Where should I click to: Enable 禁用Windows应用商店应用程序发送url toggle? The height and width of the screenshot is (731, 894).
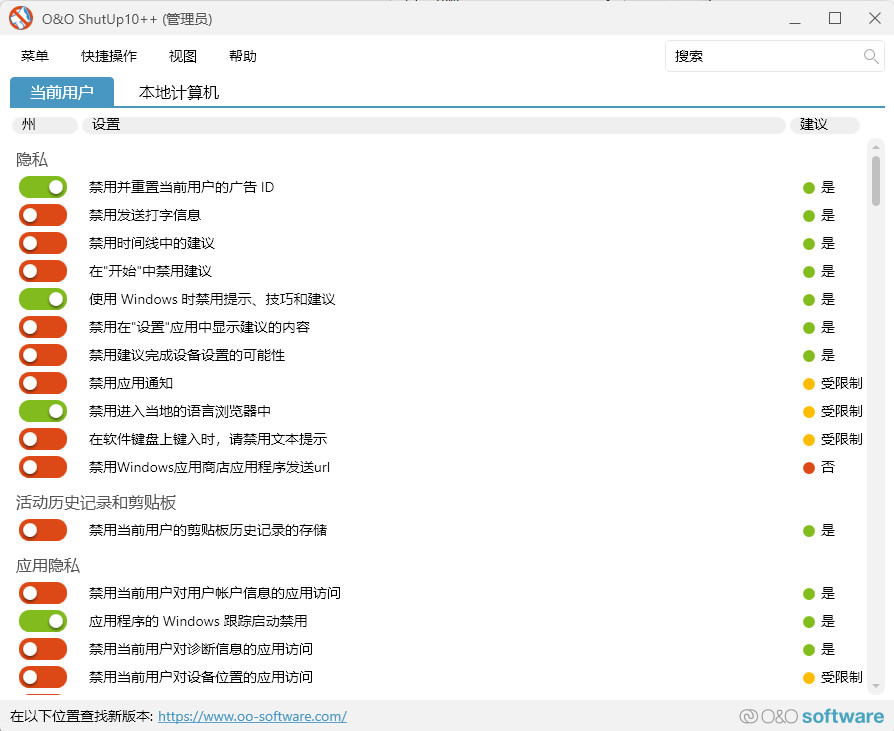(x=43, y=467)
